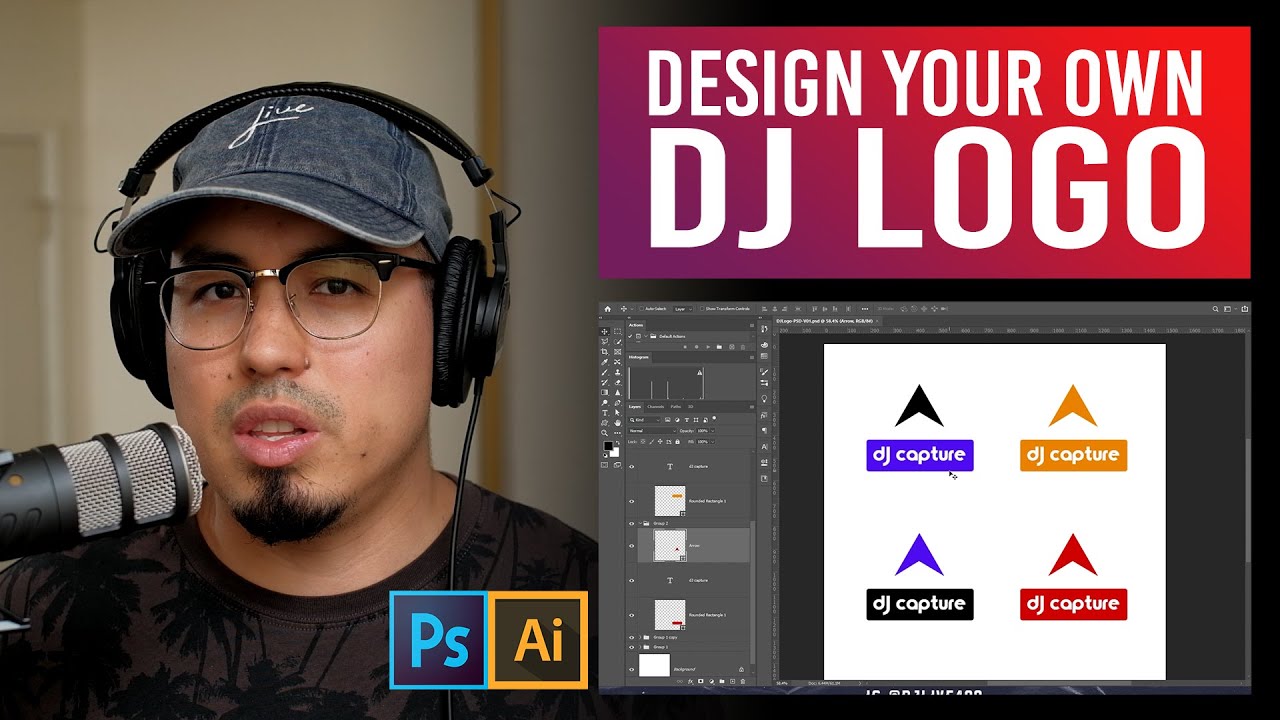Click the swap foreground and background colors arrow
This screenshot has width=1280, height=720.
pyautogui.click(x=617, y=443)
